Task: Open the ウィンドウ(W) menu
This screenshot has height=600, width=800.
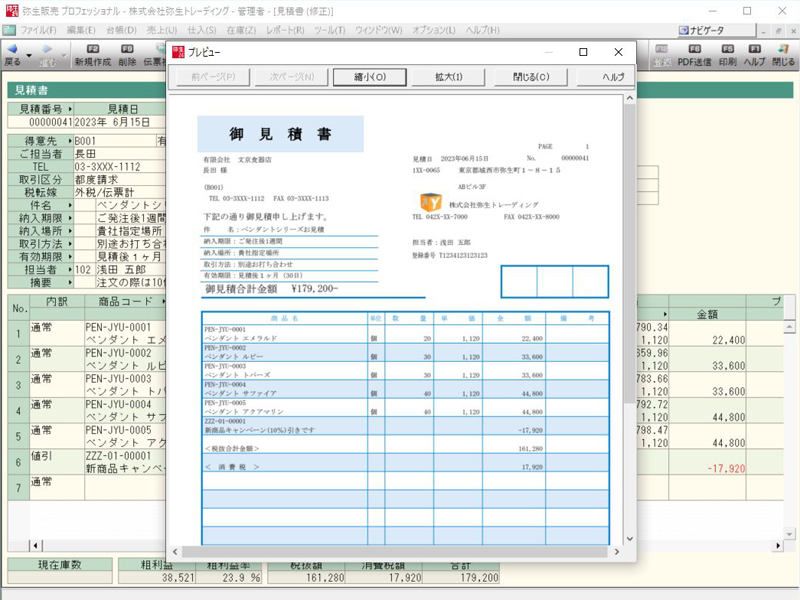Action: (x=379, y=31)
